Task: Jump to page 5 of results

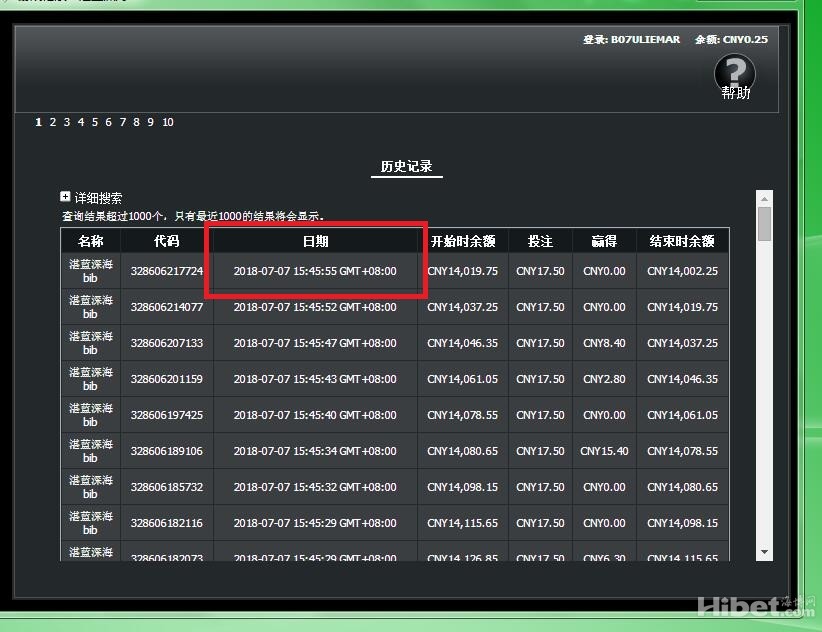Action: tap(95, 122)
